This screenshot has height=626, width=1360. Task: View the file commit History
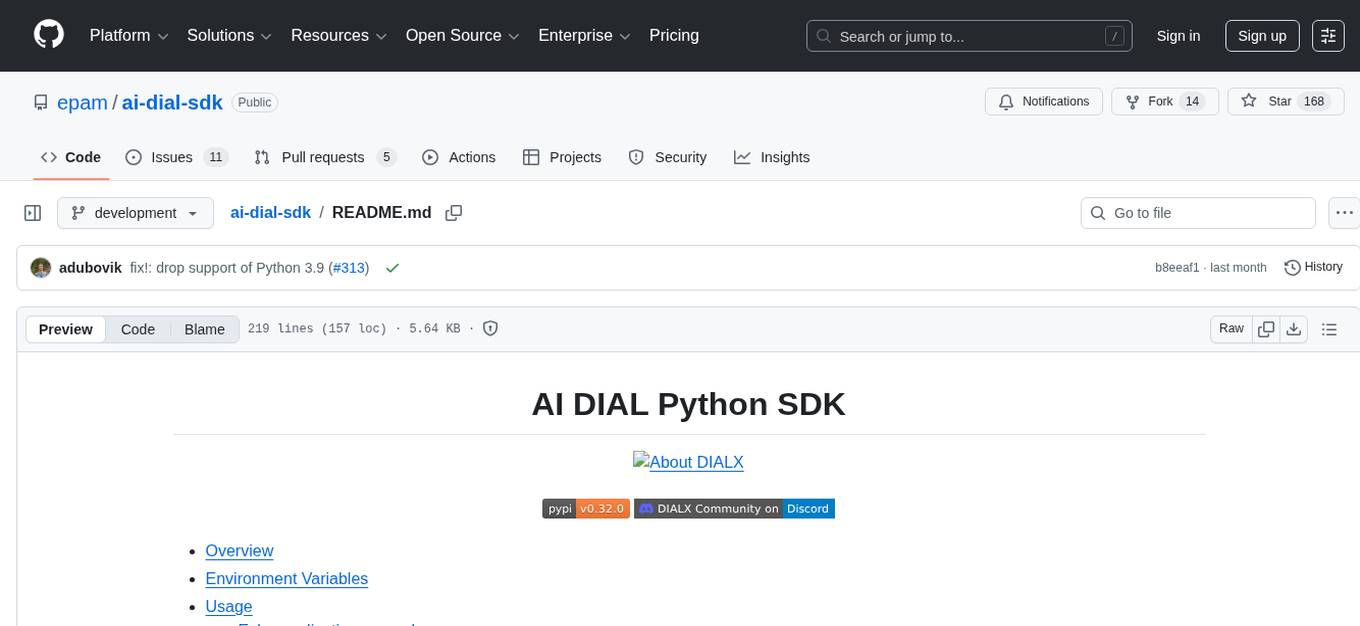click(1313, 267)
